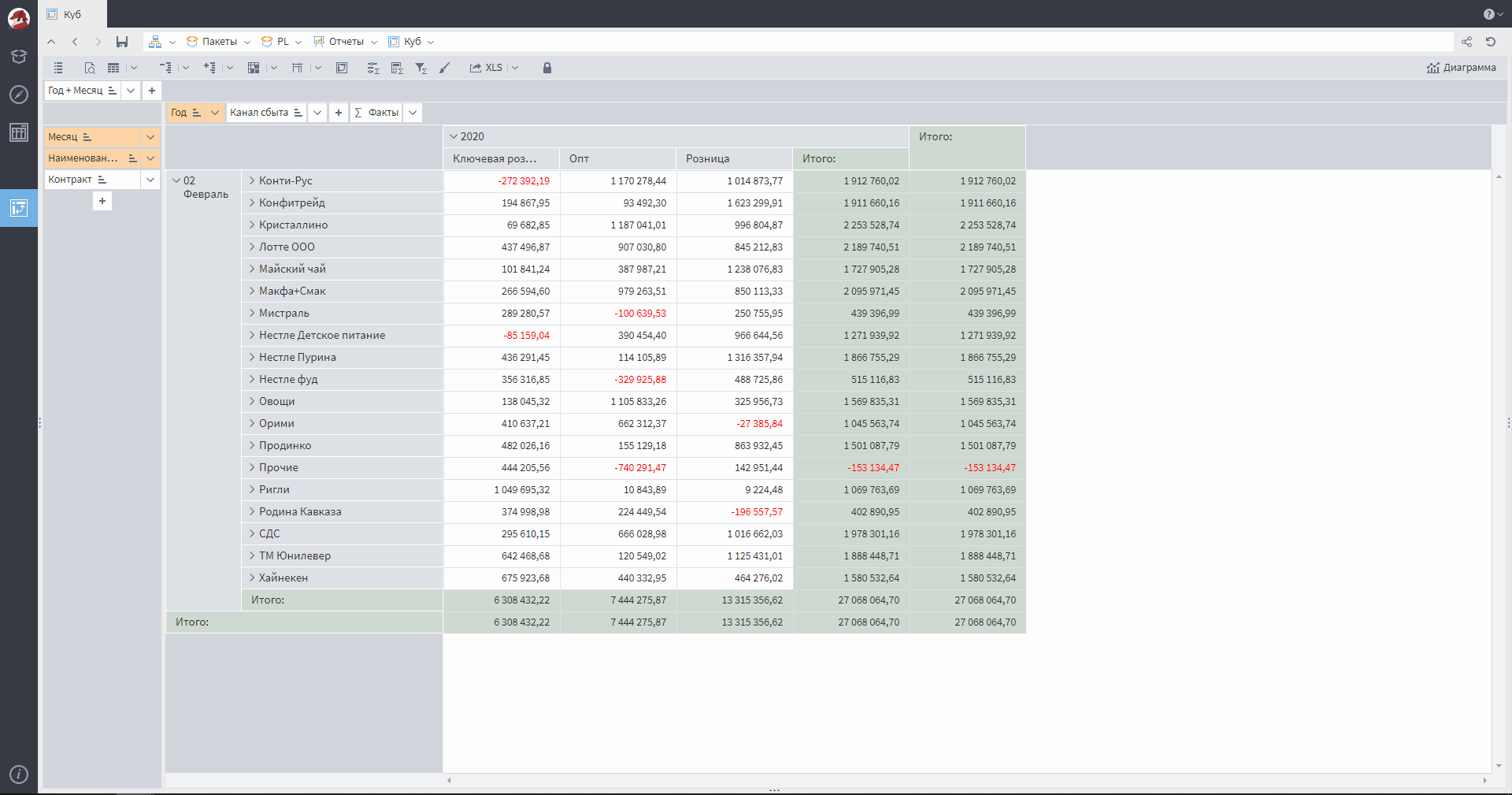Screen dimensions: 1512x795
Task: Expand the Хайнекен row
Action: (252, 578)
